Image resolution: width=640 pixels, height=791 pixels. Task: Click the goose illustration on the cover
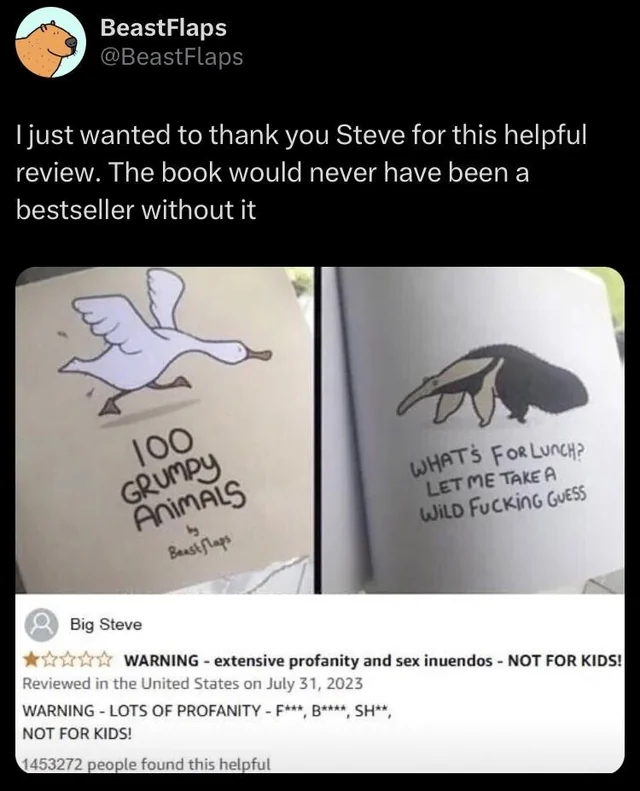click(x=165, y=343)
